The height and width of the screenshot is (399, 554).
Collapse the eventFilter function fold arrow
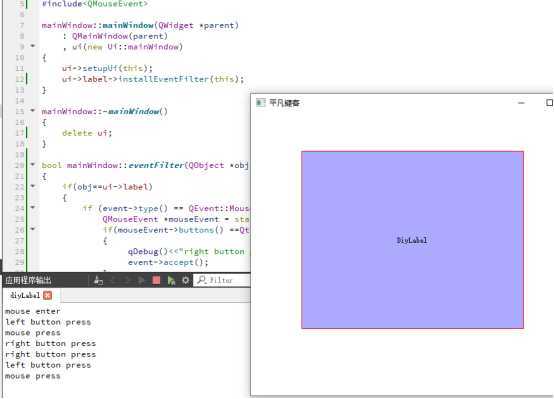point(33,164)
